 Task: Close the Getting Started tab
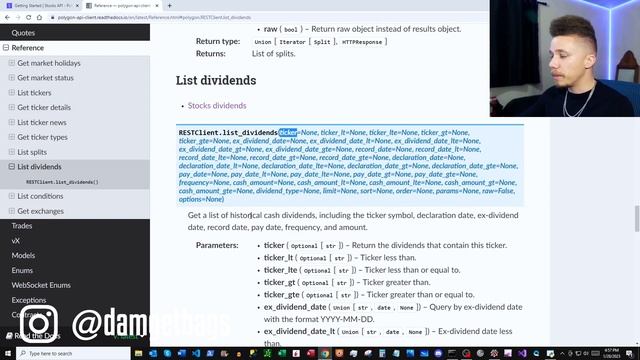point(77,6)
